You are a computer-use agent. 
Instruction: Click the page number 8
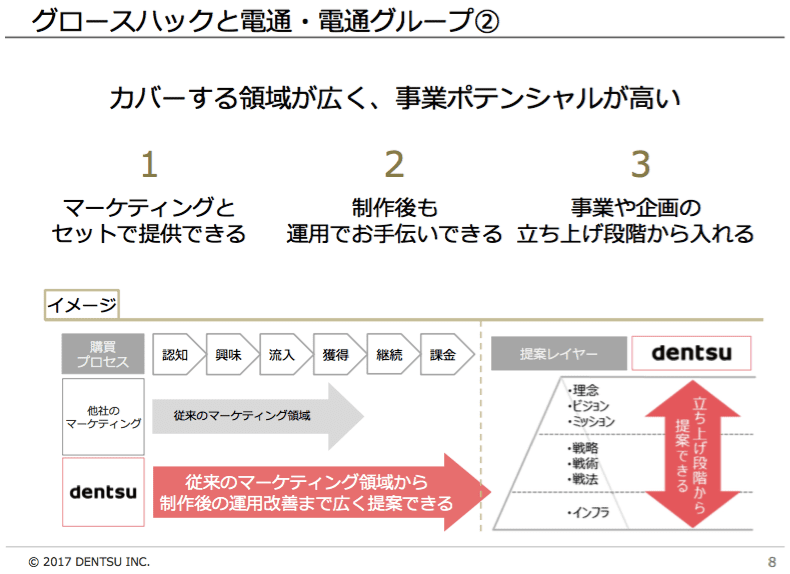pos(772,561)
